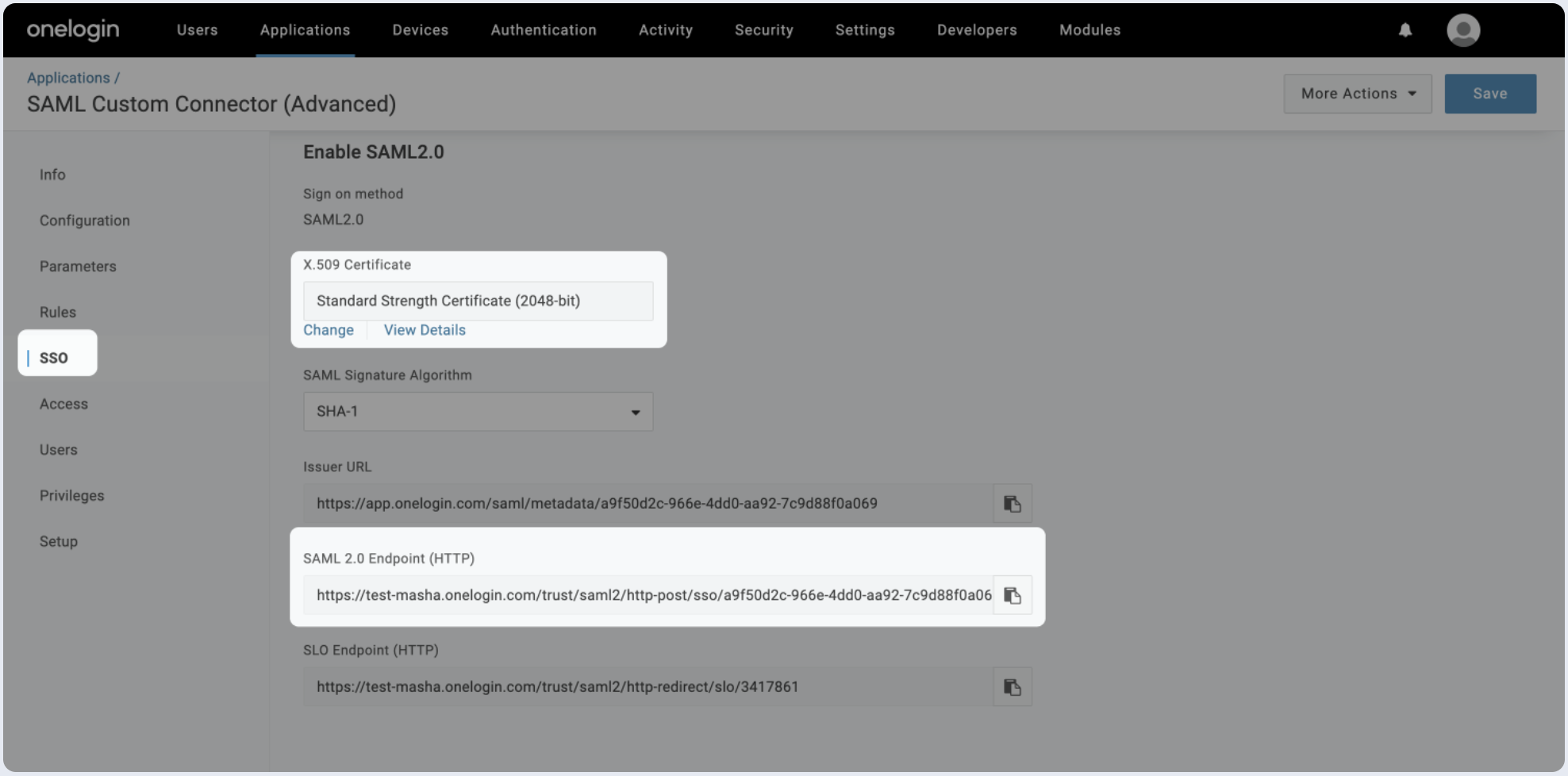Screen dimensions: 1568x776
Task: Click the X.509 Certificate field
Action: click(x=478, y=301)
